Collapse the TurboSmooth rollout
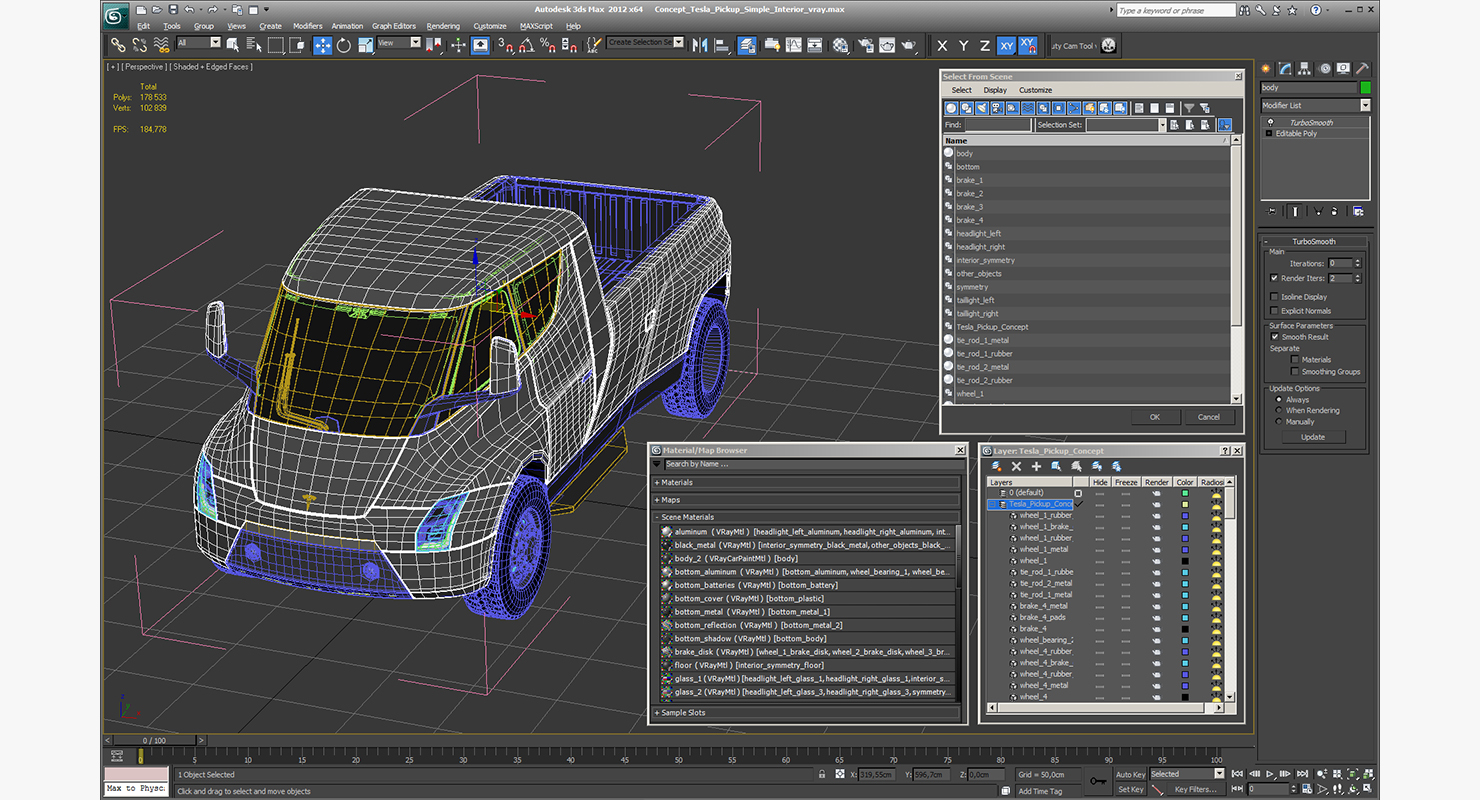The height and width of the screenshot is (800, 1480). tap(1314, 242)
